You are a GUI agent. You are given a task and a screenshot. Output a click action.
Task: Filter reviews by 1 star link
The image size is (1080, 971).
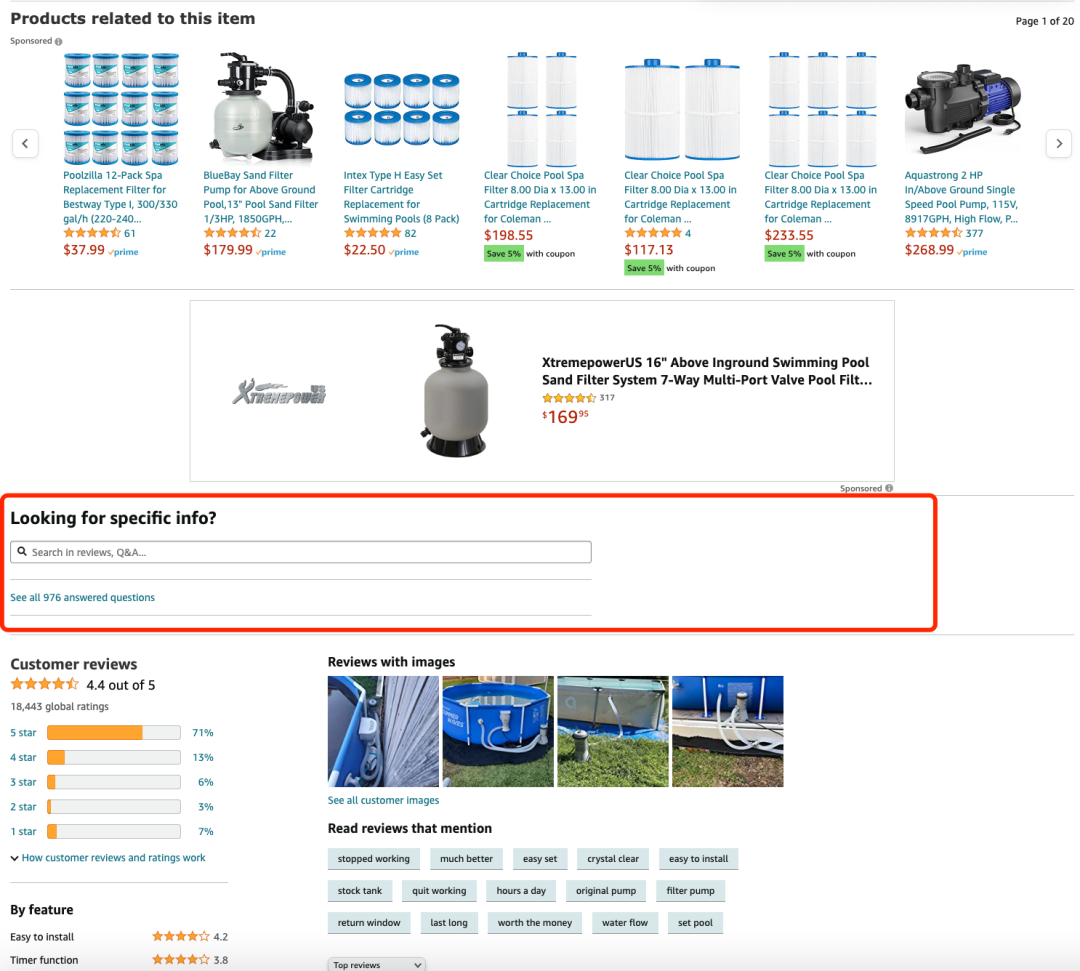pyautogui.click(x=23, y=831)
